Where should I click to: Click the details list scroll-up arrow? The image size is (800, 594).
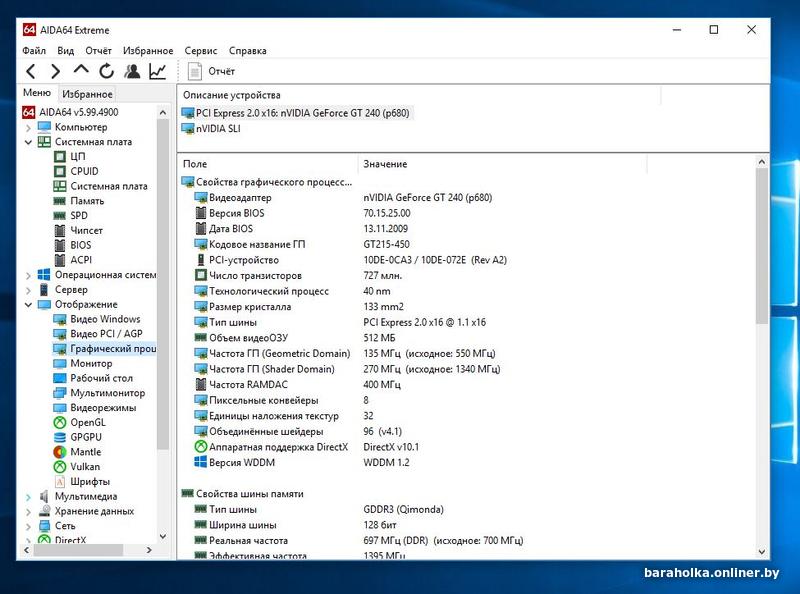[x=762, y=162]
